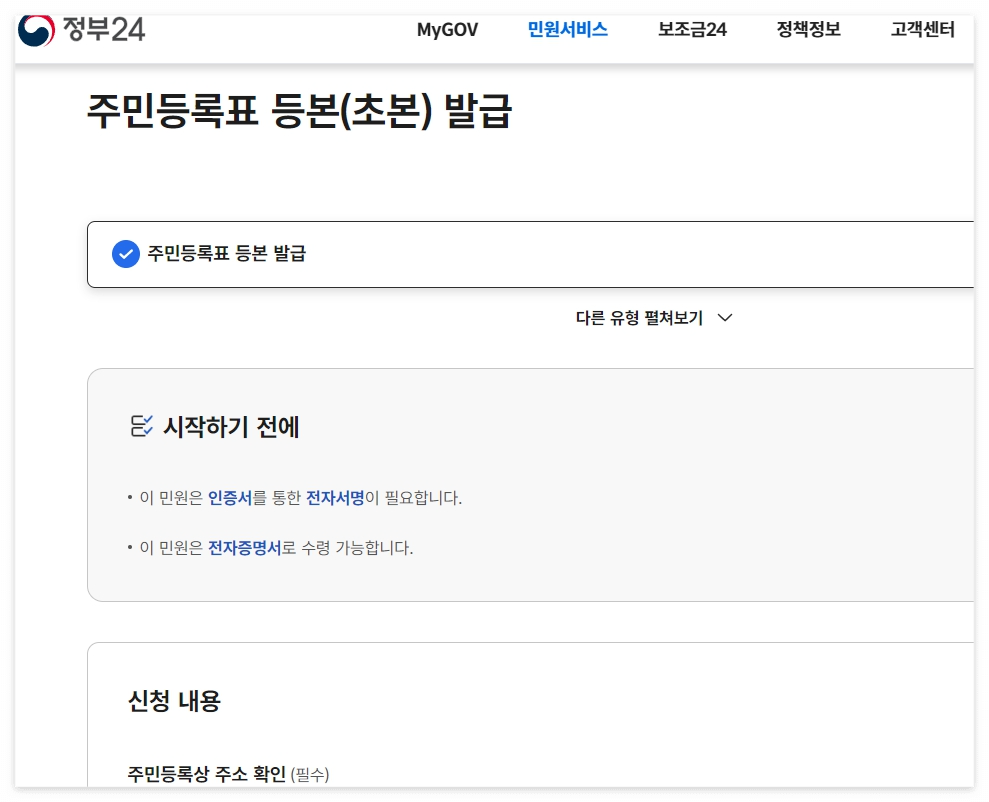Open the 보조금24 menu

point(692,30)
